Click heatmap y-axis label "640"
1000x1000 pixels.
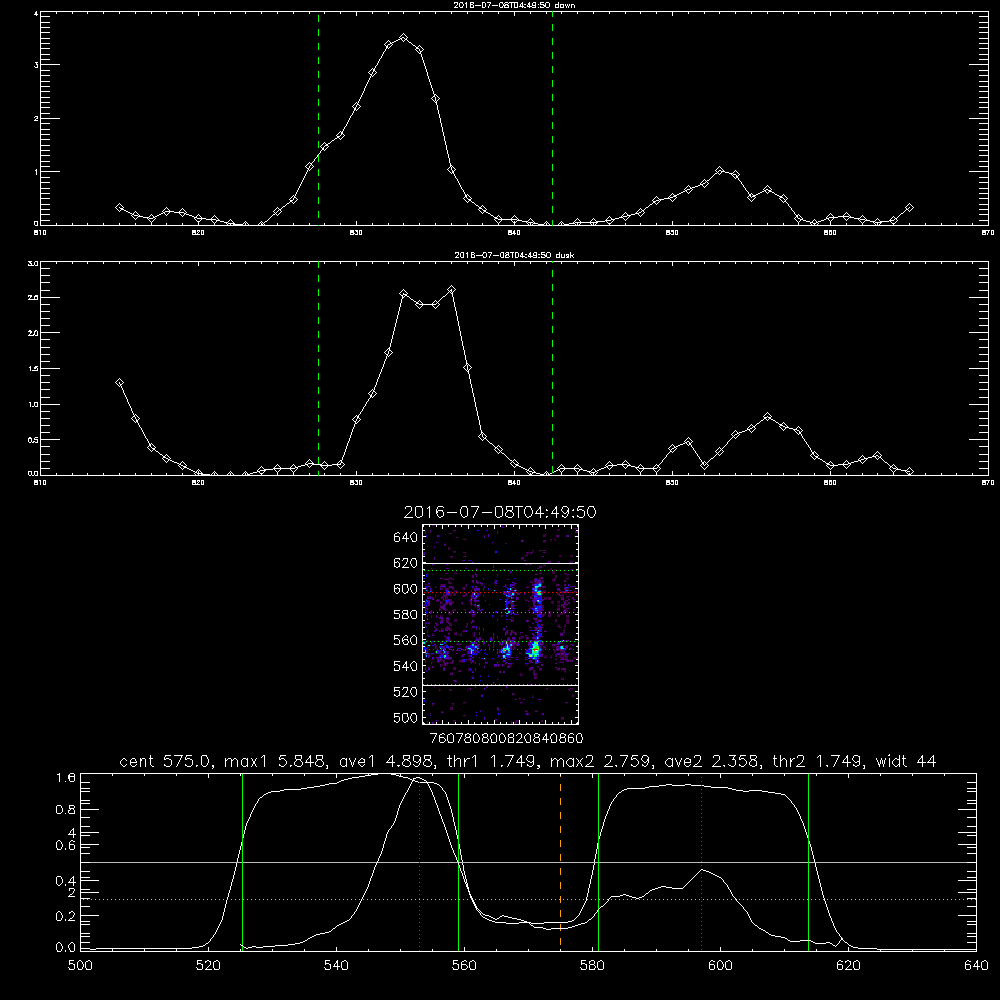click(406, 538)
